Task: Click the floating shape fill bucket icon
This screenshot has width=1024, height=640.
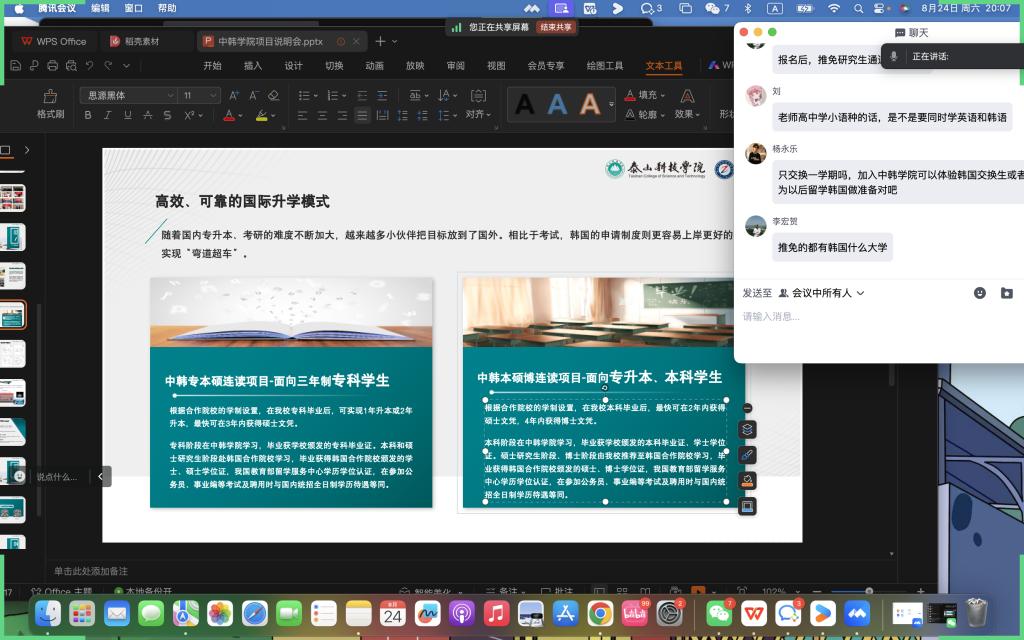Action: click(747, 481)
